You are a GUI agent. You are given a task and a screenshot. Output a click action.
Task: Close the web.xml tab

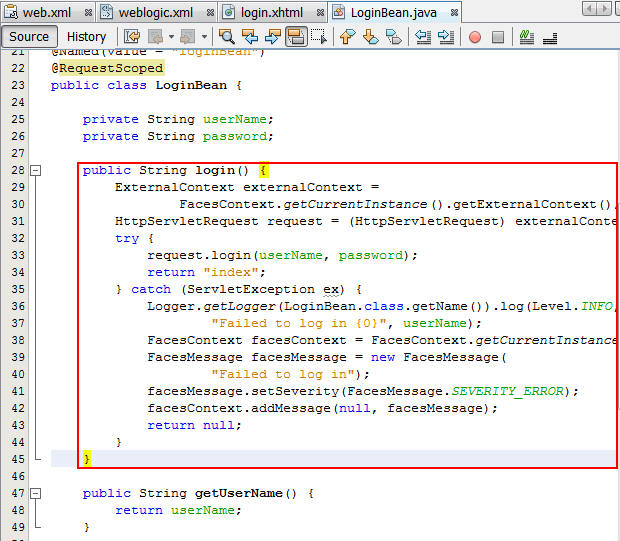click(x=88, y=13)
